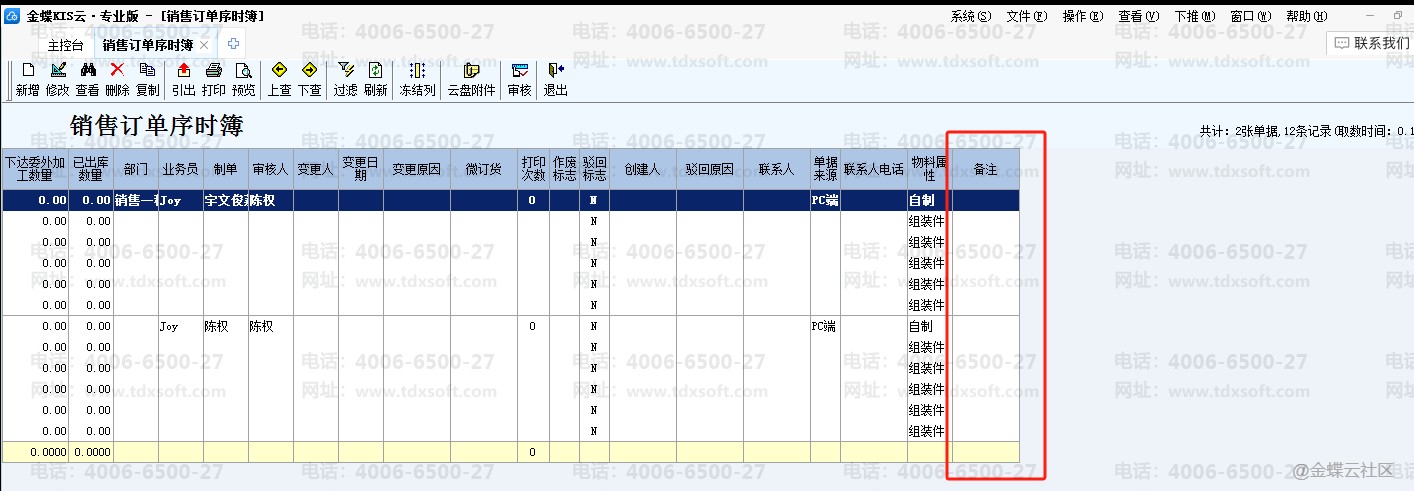
Task: Click the 变更人 column header
Action: [x=316, y=170]
